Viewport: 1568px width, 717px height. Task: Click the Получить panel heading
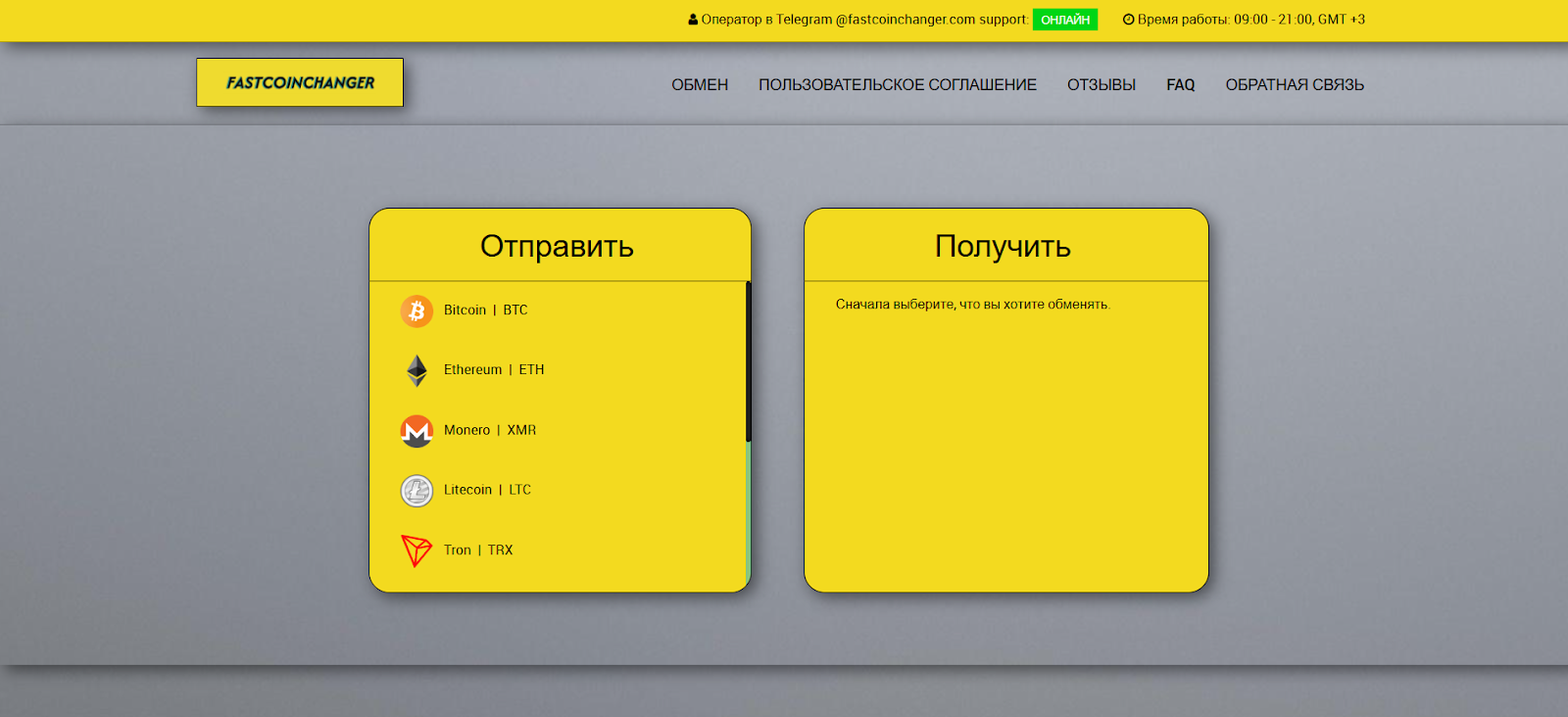[x=1003, y=246]
